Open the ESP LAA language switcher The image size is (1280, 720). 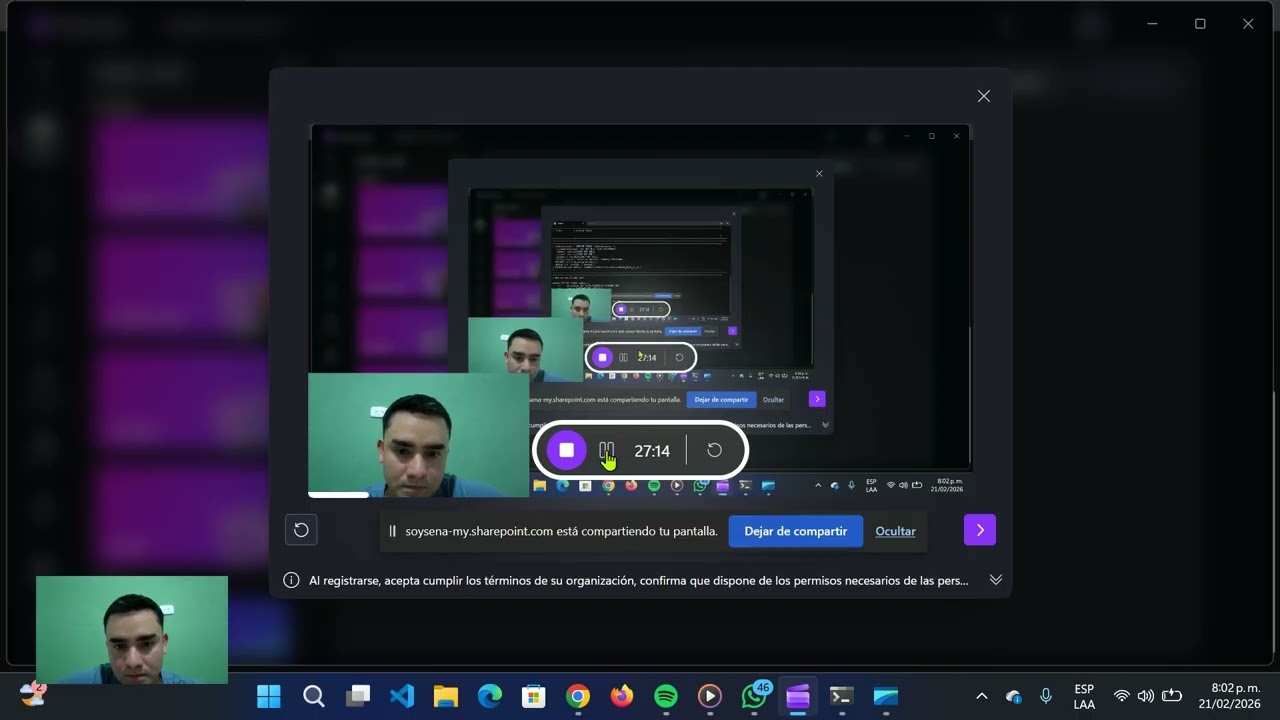pos(1084,697)
